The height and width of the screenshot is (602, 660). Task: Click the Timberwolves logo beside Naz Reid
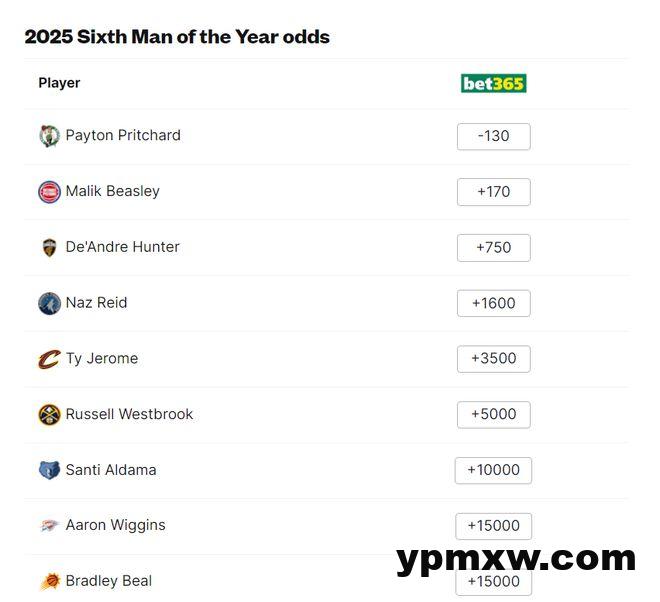pos(49,303)
